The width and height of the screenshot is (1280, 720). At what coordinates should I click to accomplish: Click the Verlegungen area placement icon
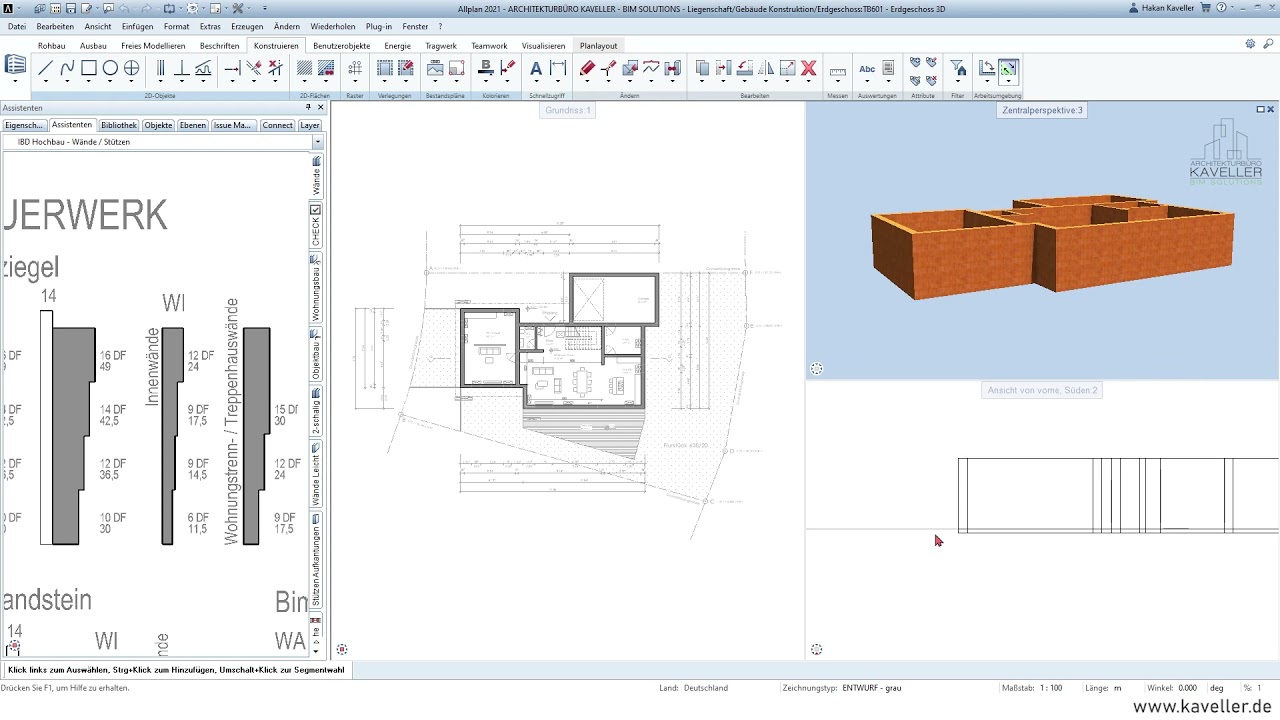click(x=385, y=68)
